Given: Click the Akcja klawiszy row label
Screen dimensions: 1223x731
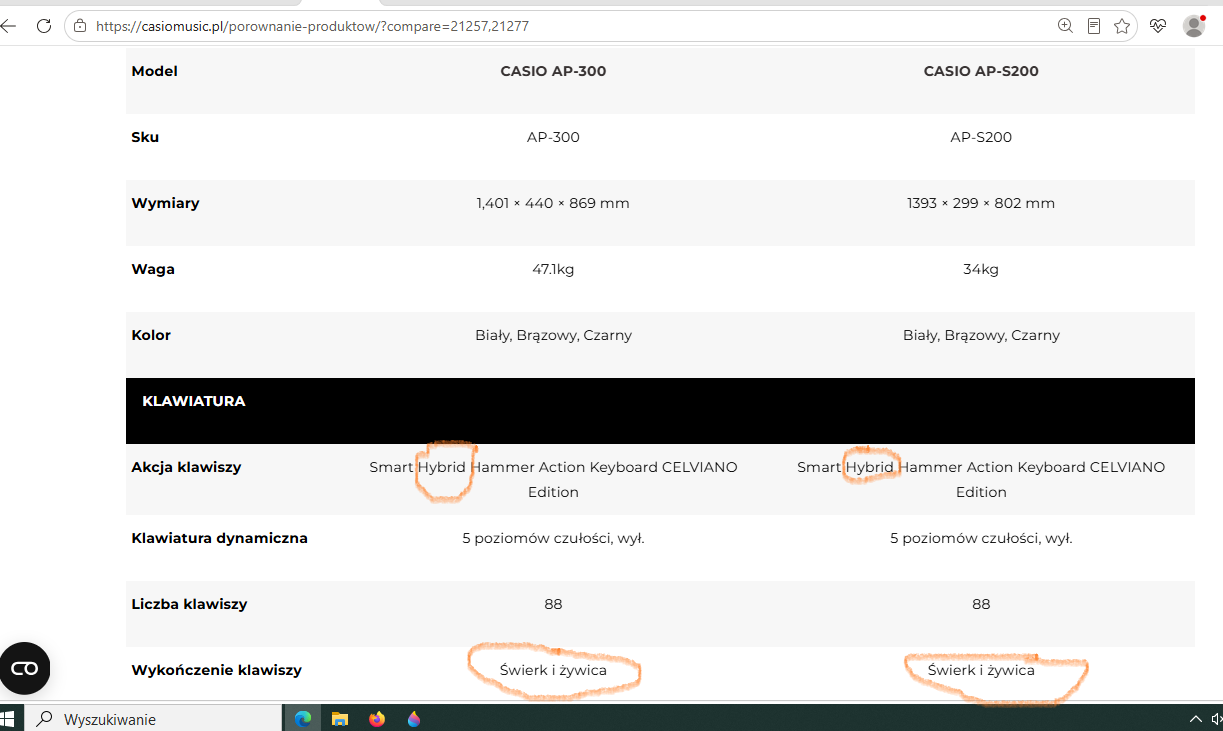Looking at the screenshot, I should [x=186, y=467].
